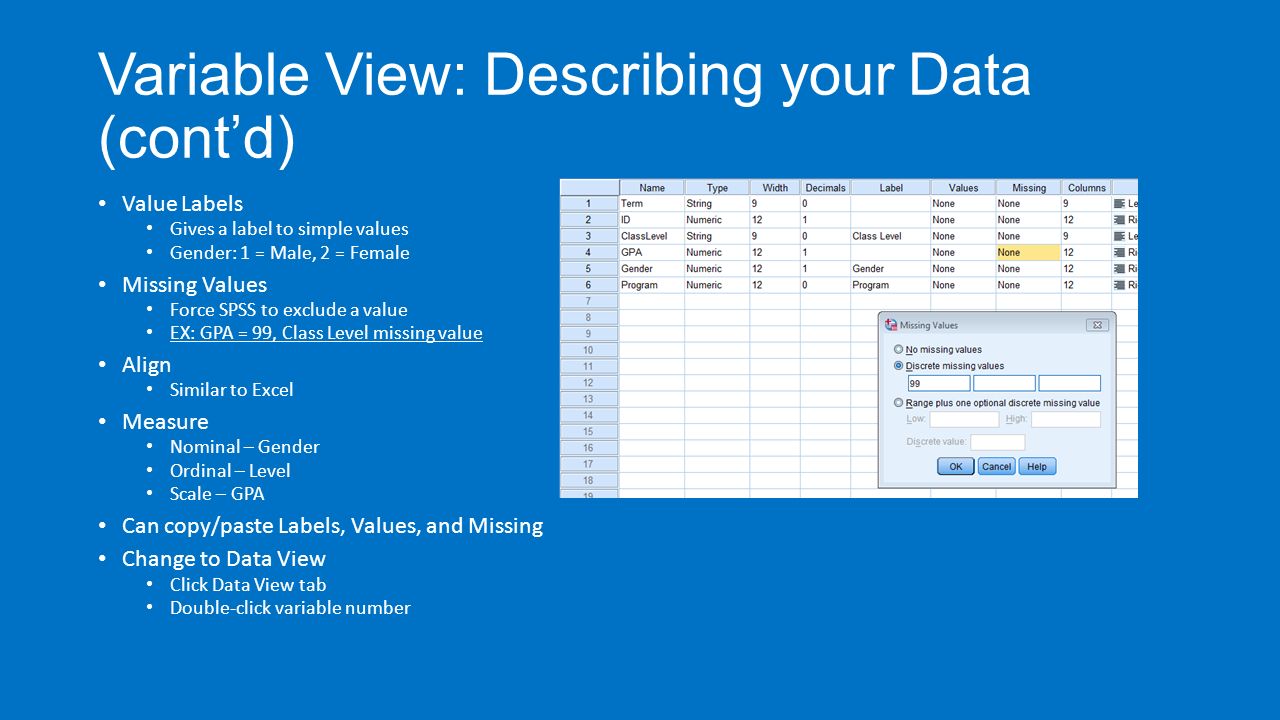Screen dimensions: 1280x720
Task: Click the Missing Values dialog title icon
Action: click(891, 325)
